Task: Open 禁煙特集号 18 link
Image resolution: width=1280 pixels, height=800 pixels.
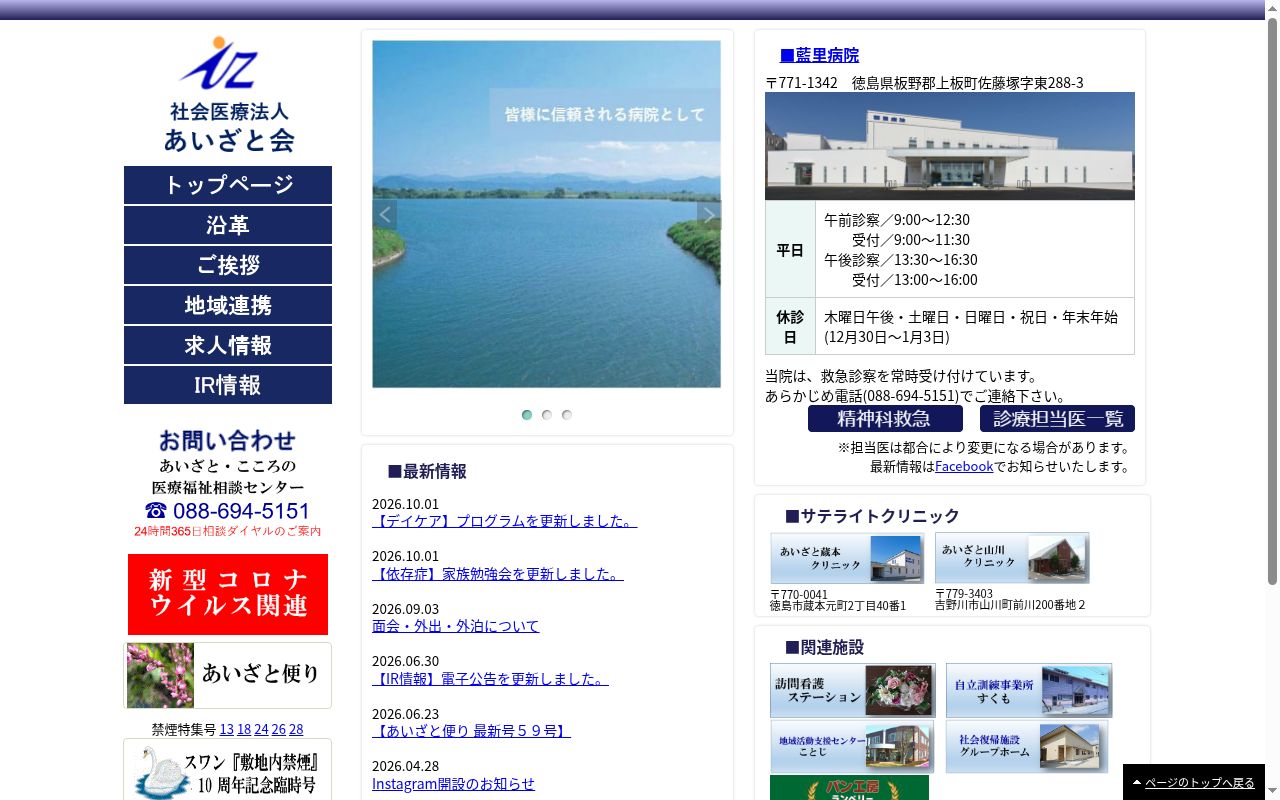Action: tap(244, 729)
